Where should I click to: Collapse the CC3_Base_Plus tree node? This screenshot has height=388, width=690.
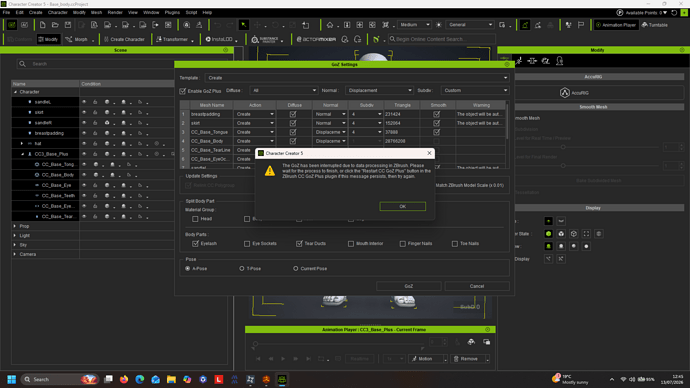pos(22,154)
